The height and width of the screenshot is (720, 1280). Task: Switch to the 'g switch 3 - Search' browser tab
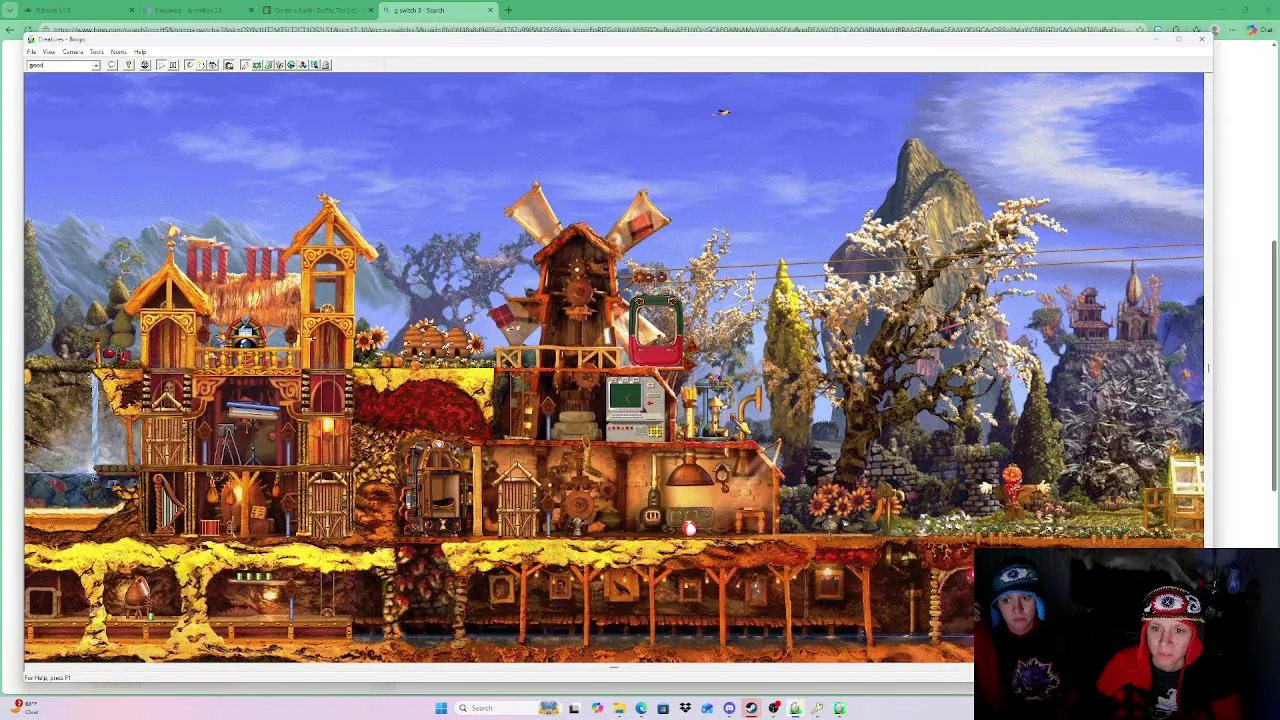438,10
